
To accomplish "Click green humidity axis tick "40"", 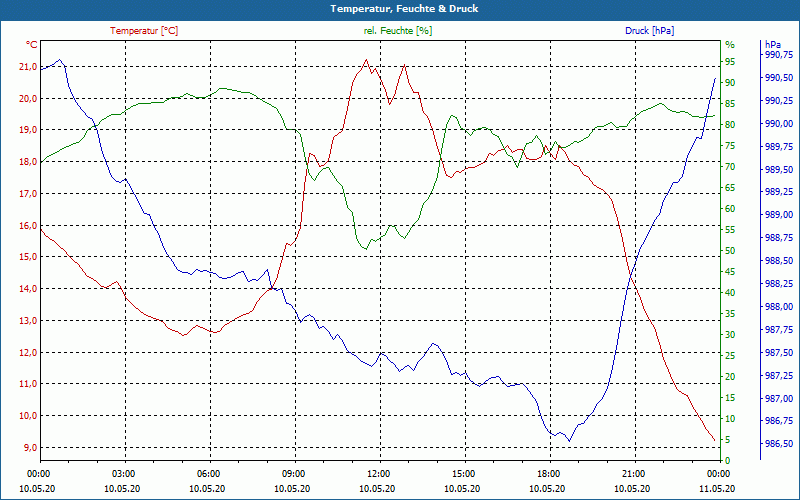I will point(730,293).
